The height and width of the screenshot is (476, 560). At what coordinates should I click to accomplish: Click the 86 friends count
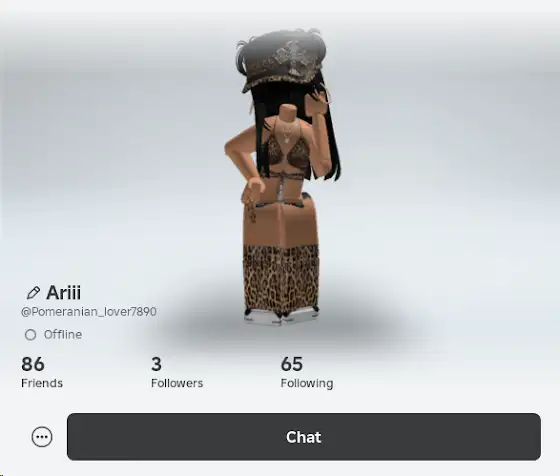pyautogui.click(x=33, y=364)
